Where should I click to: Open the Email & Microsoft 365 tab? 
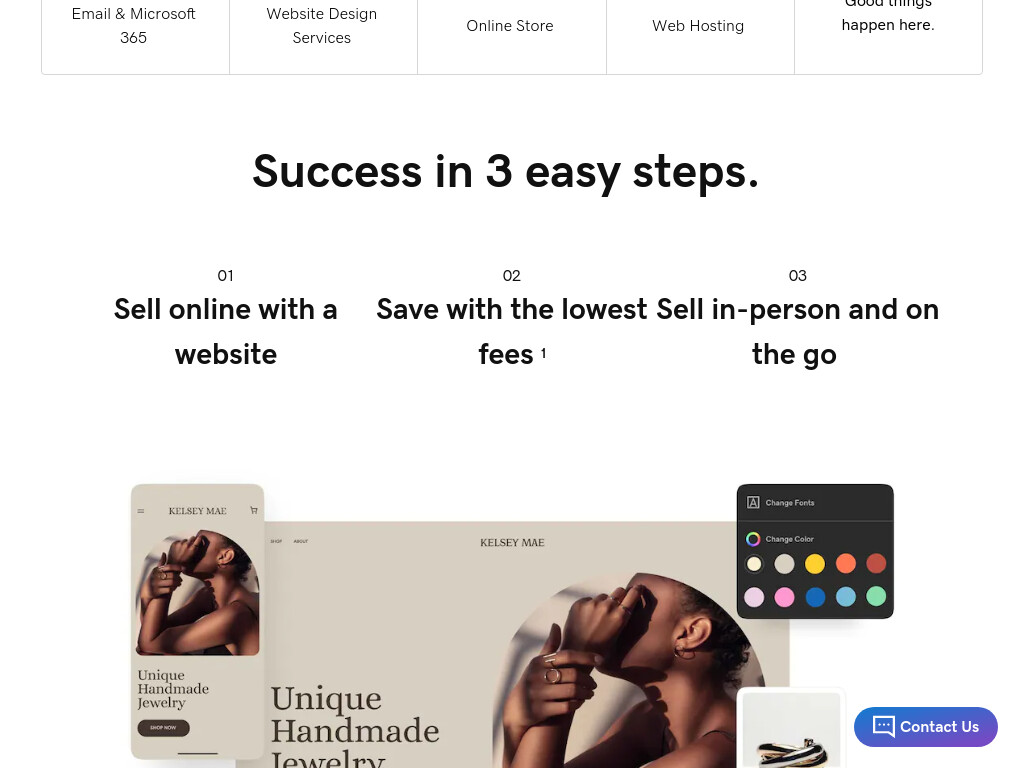(133, 25)
